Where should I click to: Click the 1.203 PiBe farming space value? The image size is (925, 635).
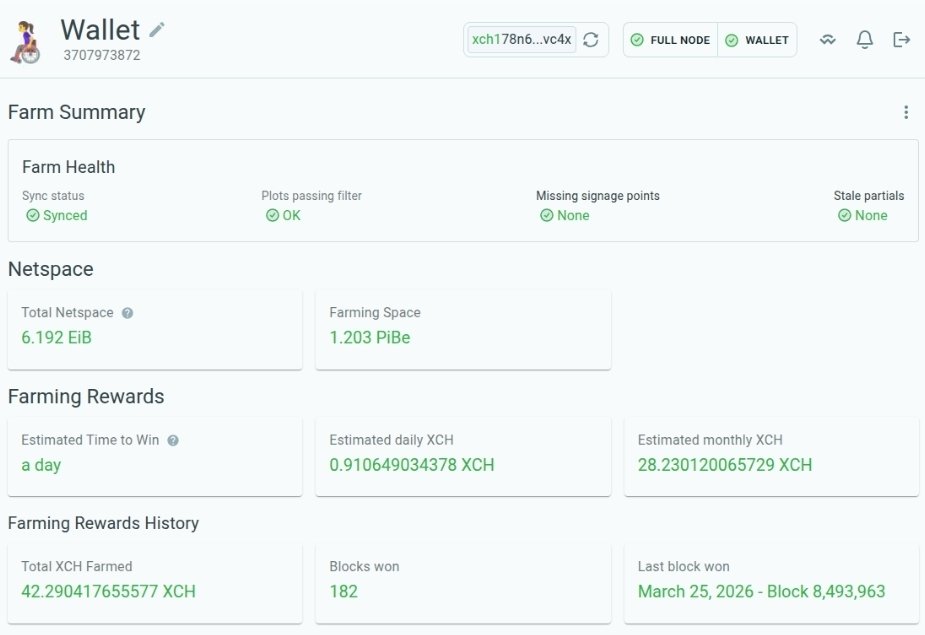[370, 338]
